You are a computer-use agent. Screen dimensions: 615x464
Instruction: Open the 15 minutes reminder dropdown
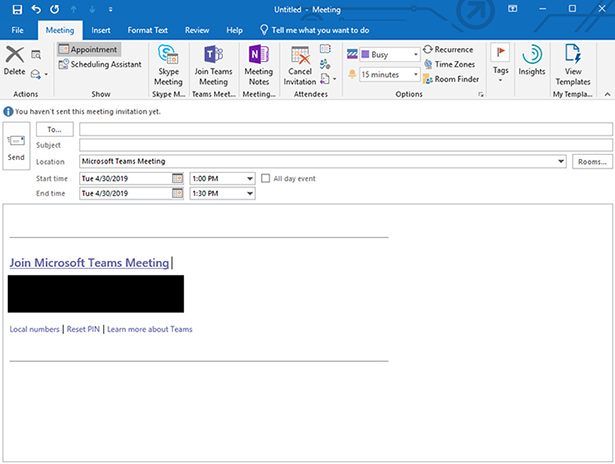click(x=415, y=74)
